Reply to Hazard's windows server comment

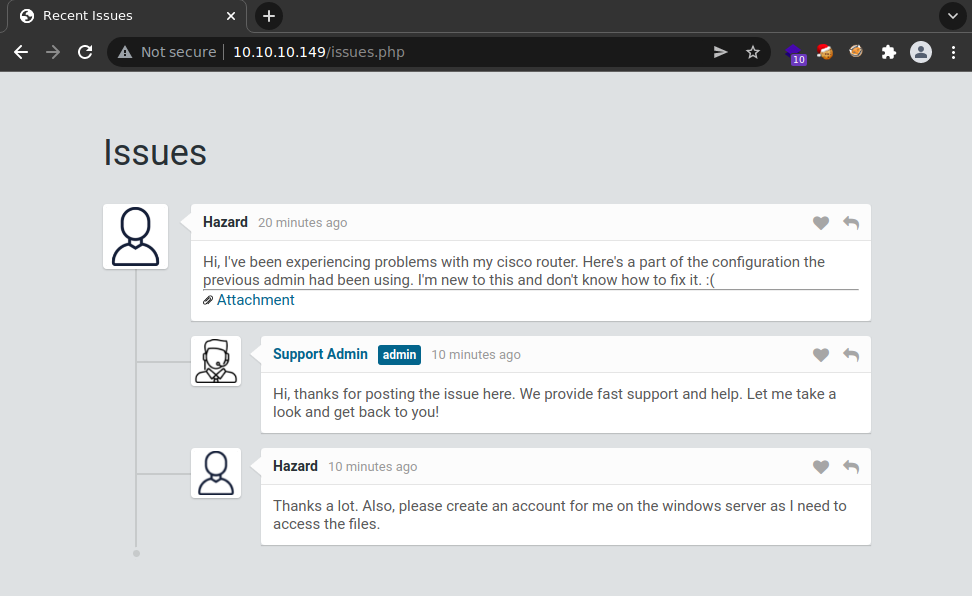point(851,467)
